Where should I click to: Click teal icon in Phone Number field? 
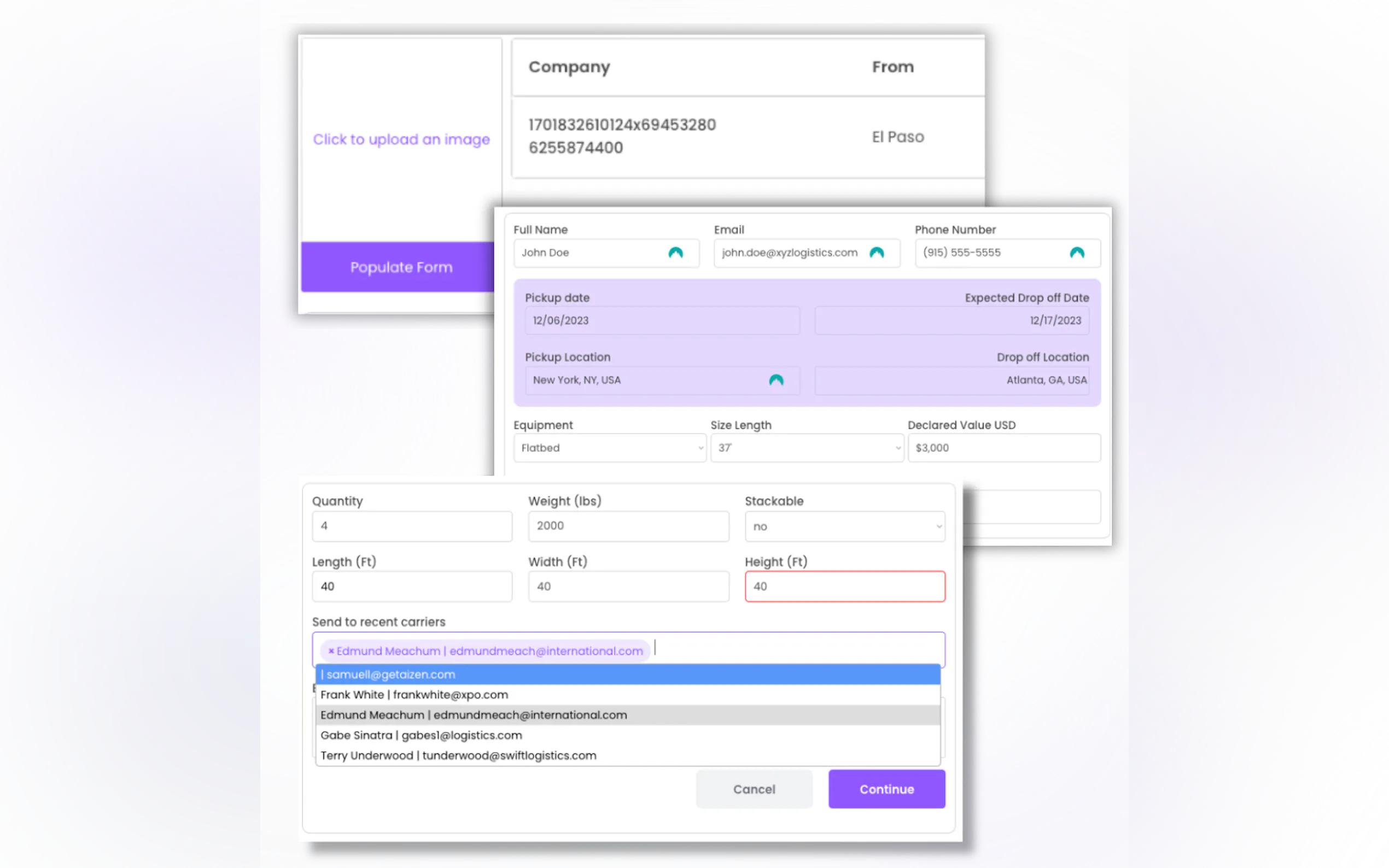pyautogui.click(x=1077, y=253)
